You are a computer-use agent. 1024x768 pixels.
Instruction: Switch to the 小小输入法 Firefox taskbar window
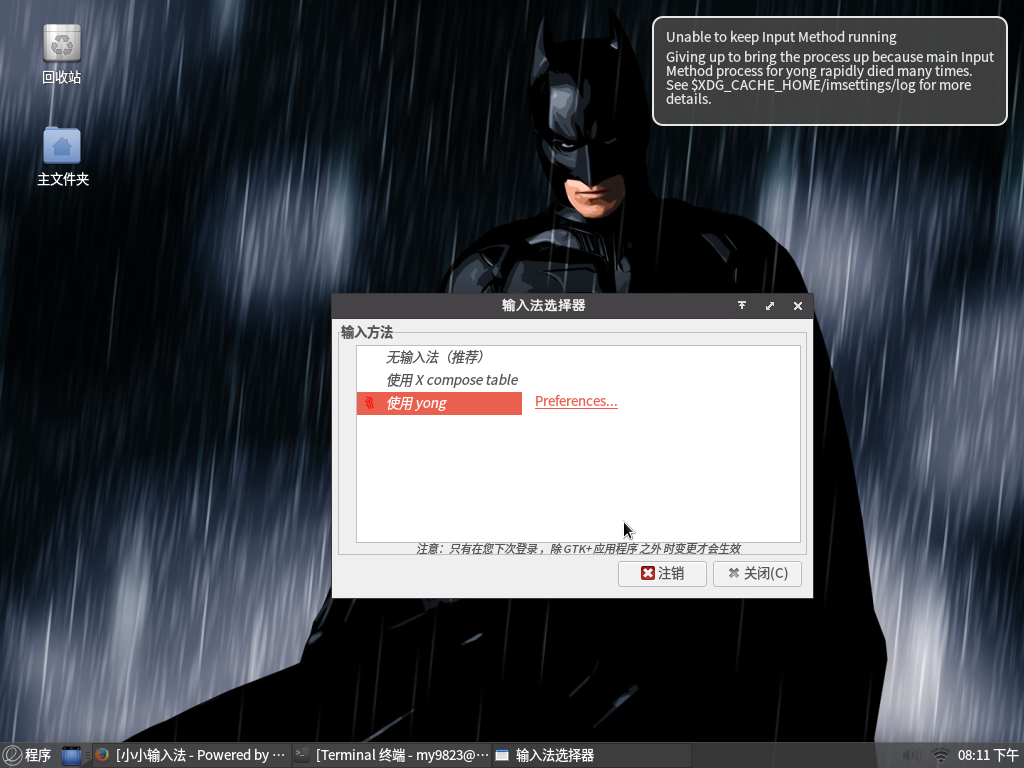[191, 756]
